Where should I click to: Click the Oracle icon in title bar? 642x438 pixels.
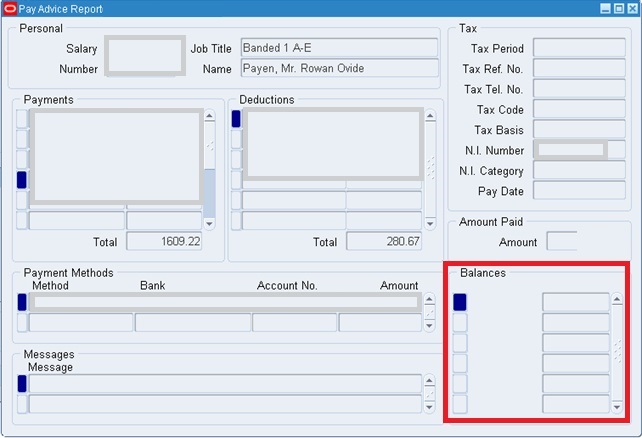(x=10, y=9)
